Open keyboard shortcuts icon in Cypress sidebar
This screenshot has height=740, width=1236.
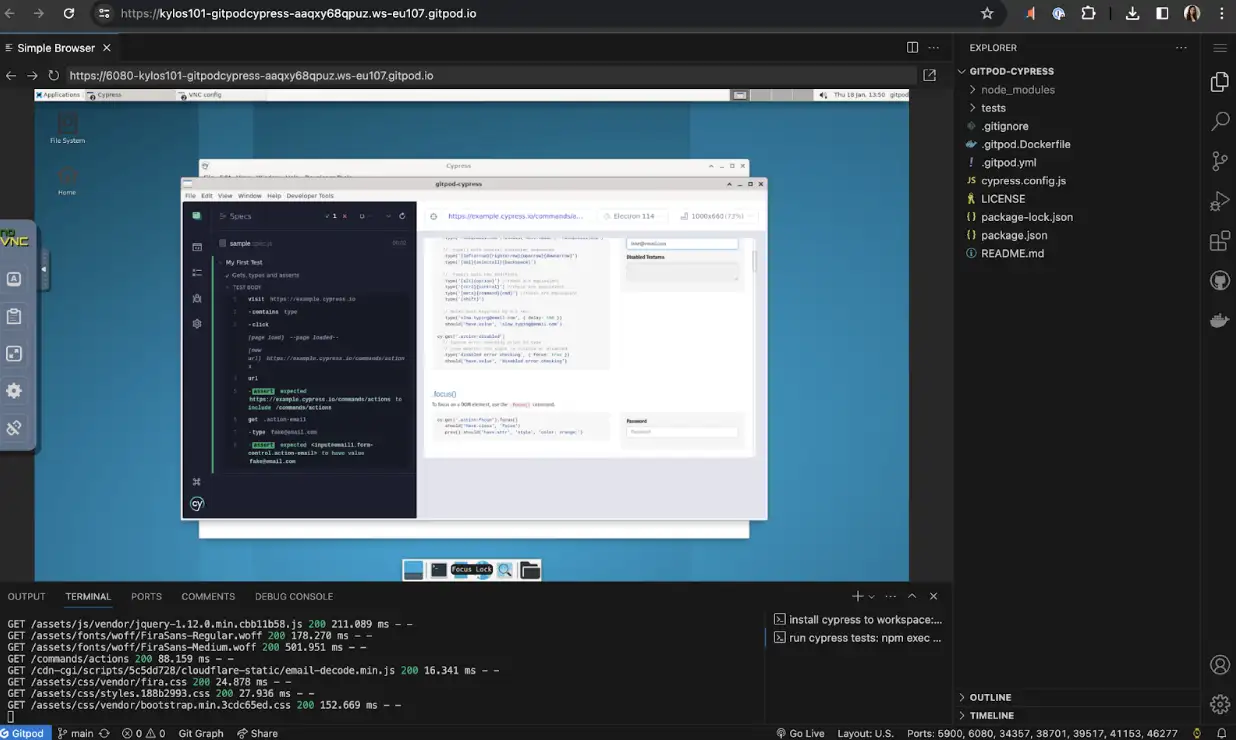pos(197,482)
